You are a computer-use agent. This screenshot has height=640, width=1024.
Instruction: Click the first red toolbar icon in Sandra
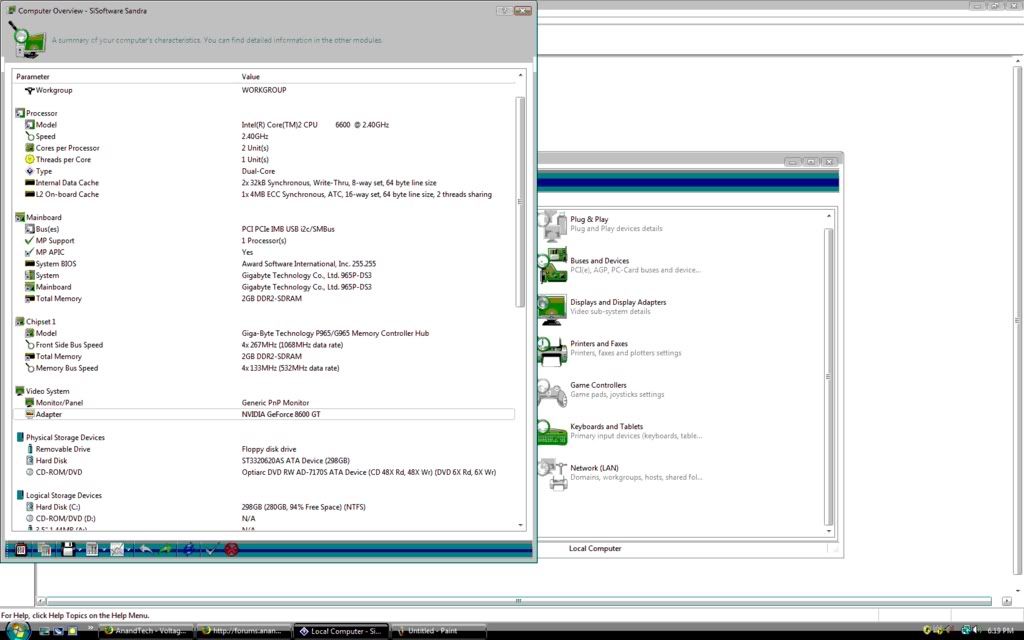tap(21, 550)
